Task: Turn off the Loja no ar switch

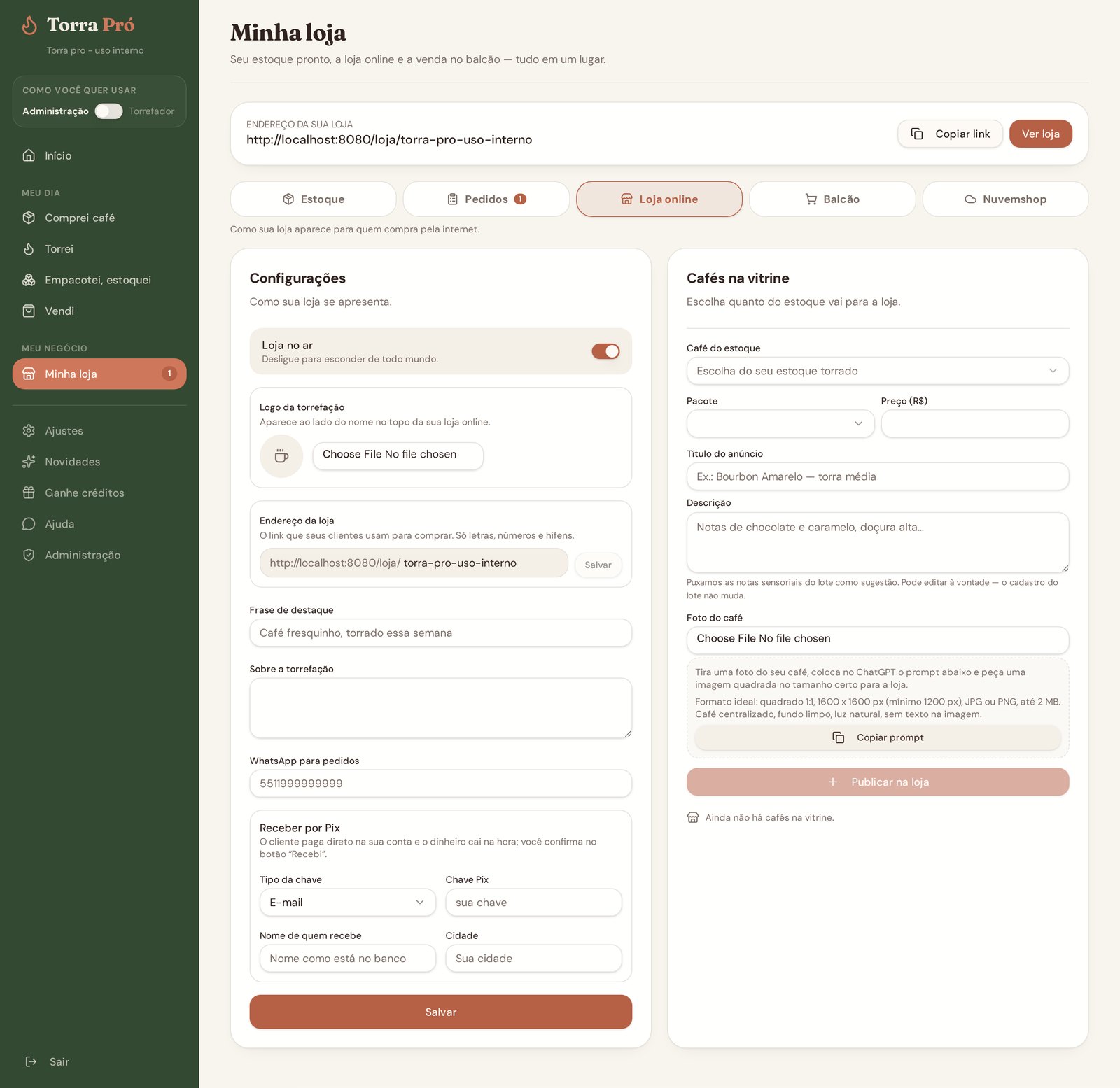Action: [605, 351]
